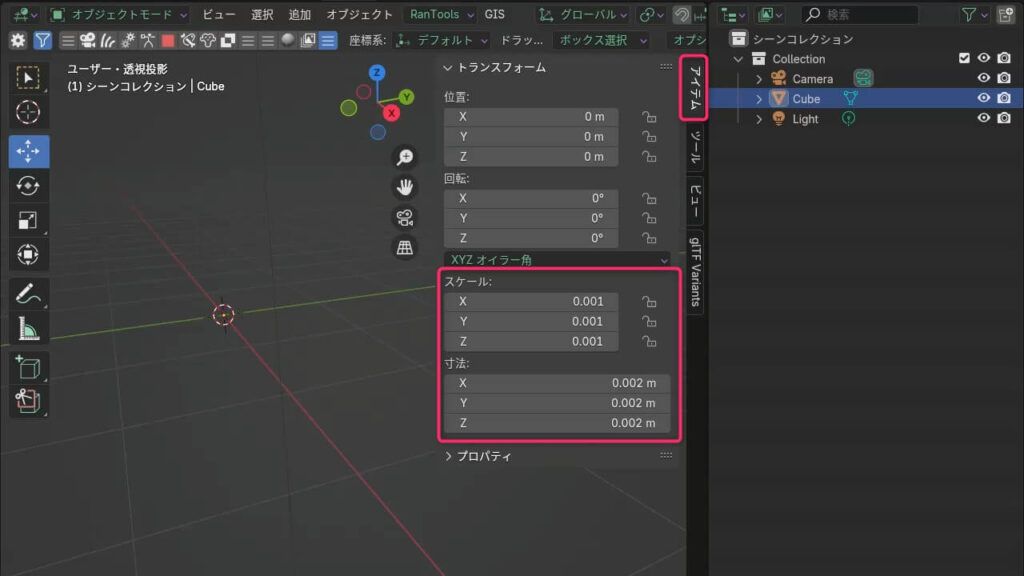Toggle Collection exclude checkbox
The height and width of the screenshot is (576, 1024).
pos(964,58)
